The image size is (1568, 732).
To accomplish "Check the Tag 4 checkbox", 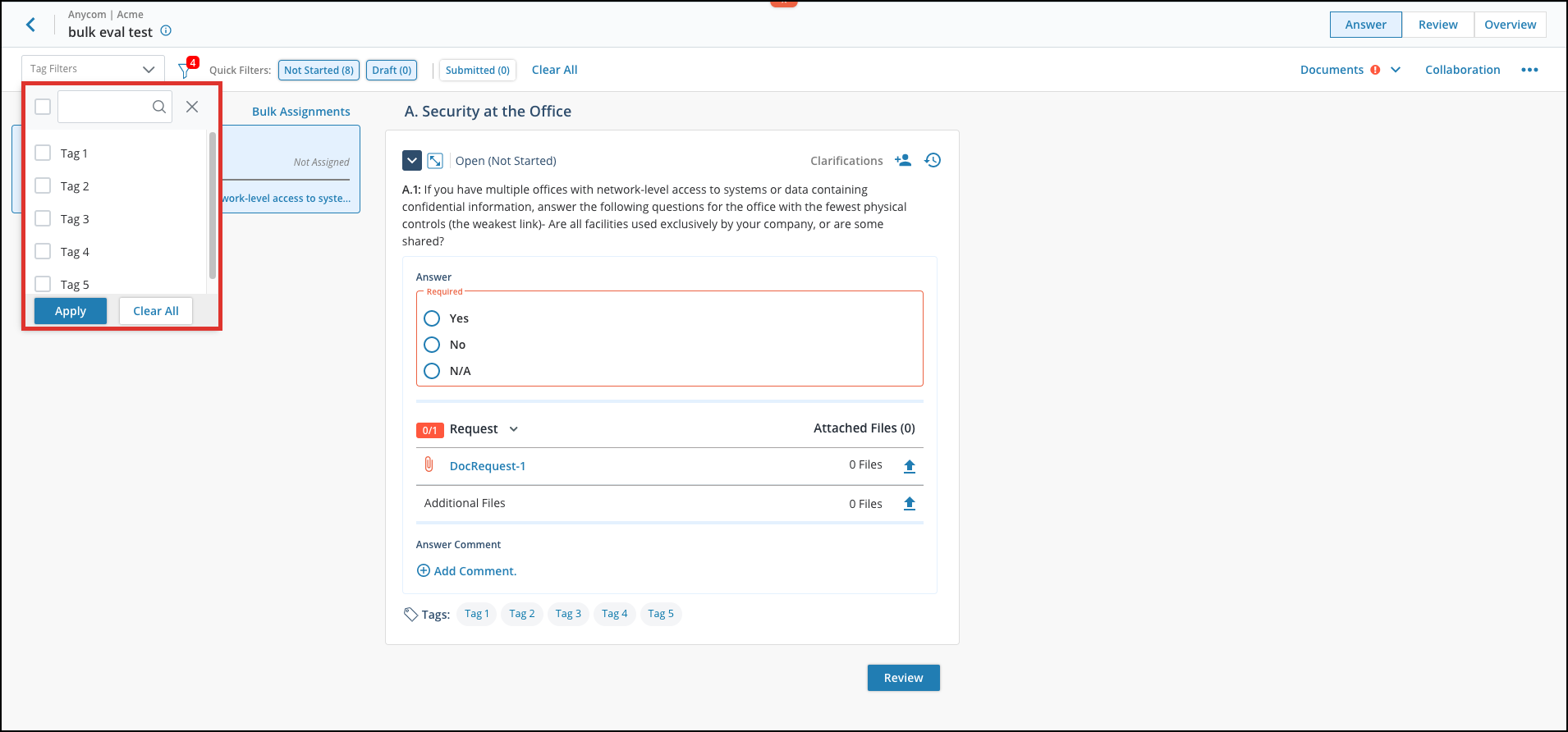I will point(43,251).
